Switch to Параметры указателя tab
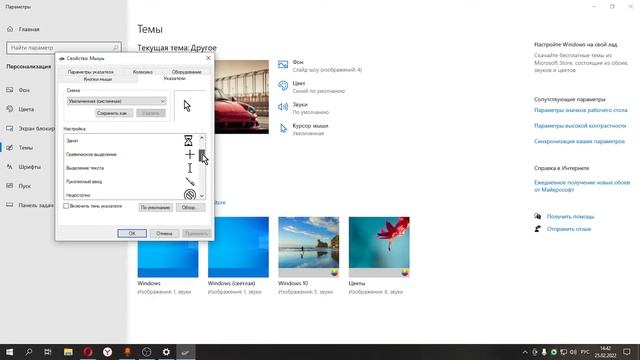The height and width of the screenshot is (360, 640). 91,72
